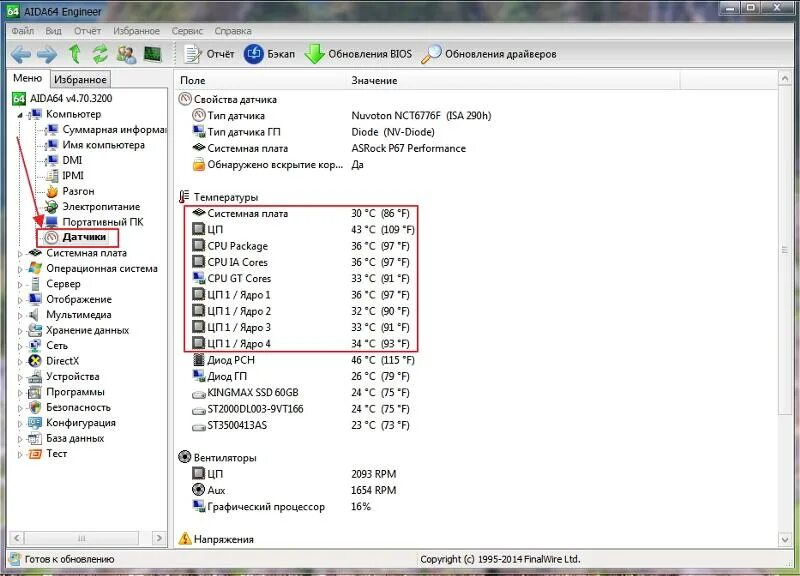Open Отчёт report button

click(209, 54)
